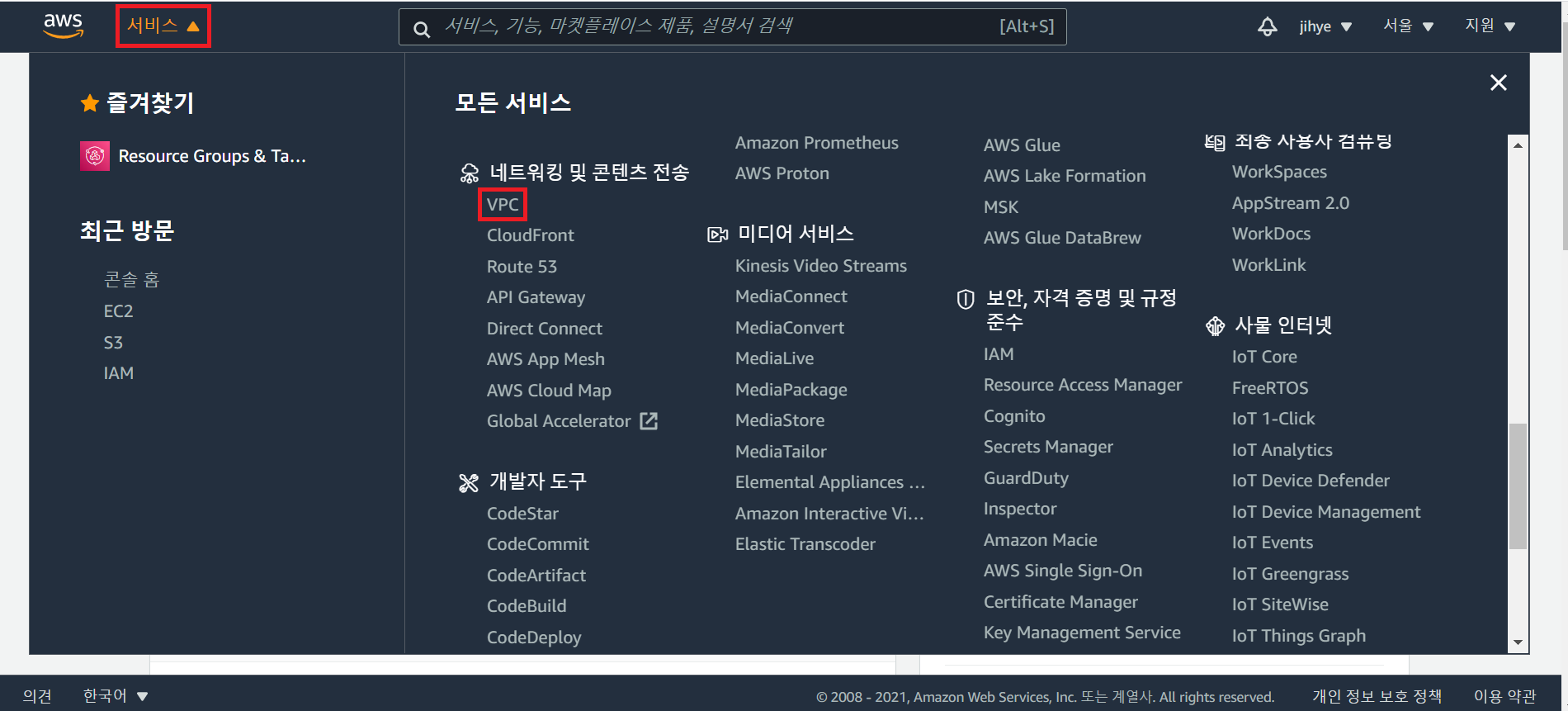Open the CodeBuild service
The width and height of the screenshot is (1568, 711).
(x=527, y=606)
